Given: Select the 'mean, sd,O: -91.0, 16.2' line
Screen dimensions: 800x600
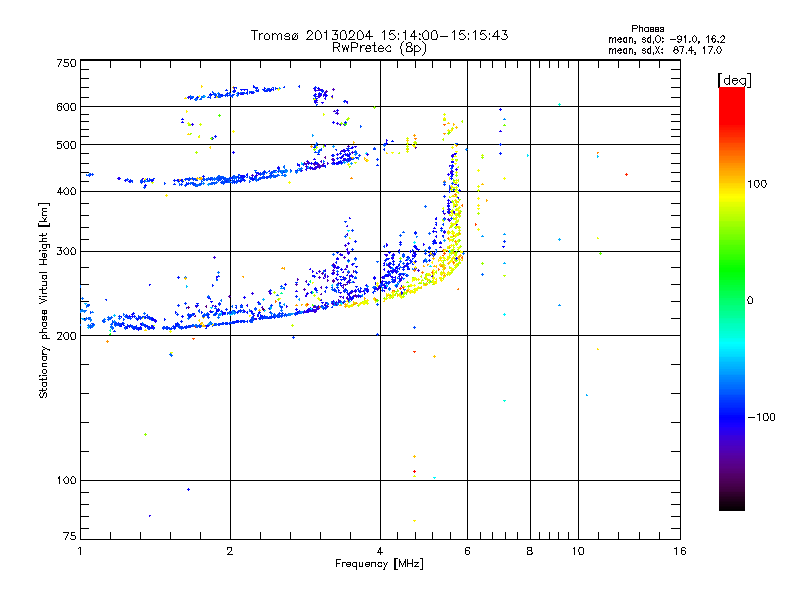Looking at the screenshot, I should (666, 39).
